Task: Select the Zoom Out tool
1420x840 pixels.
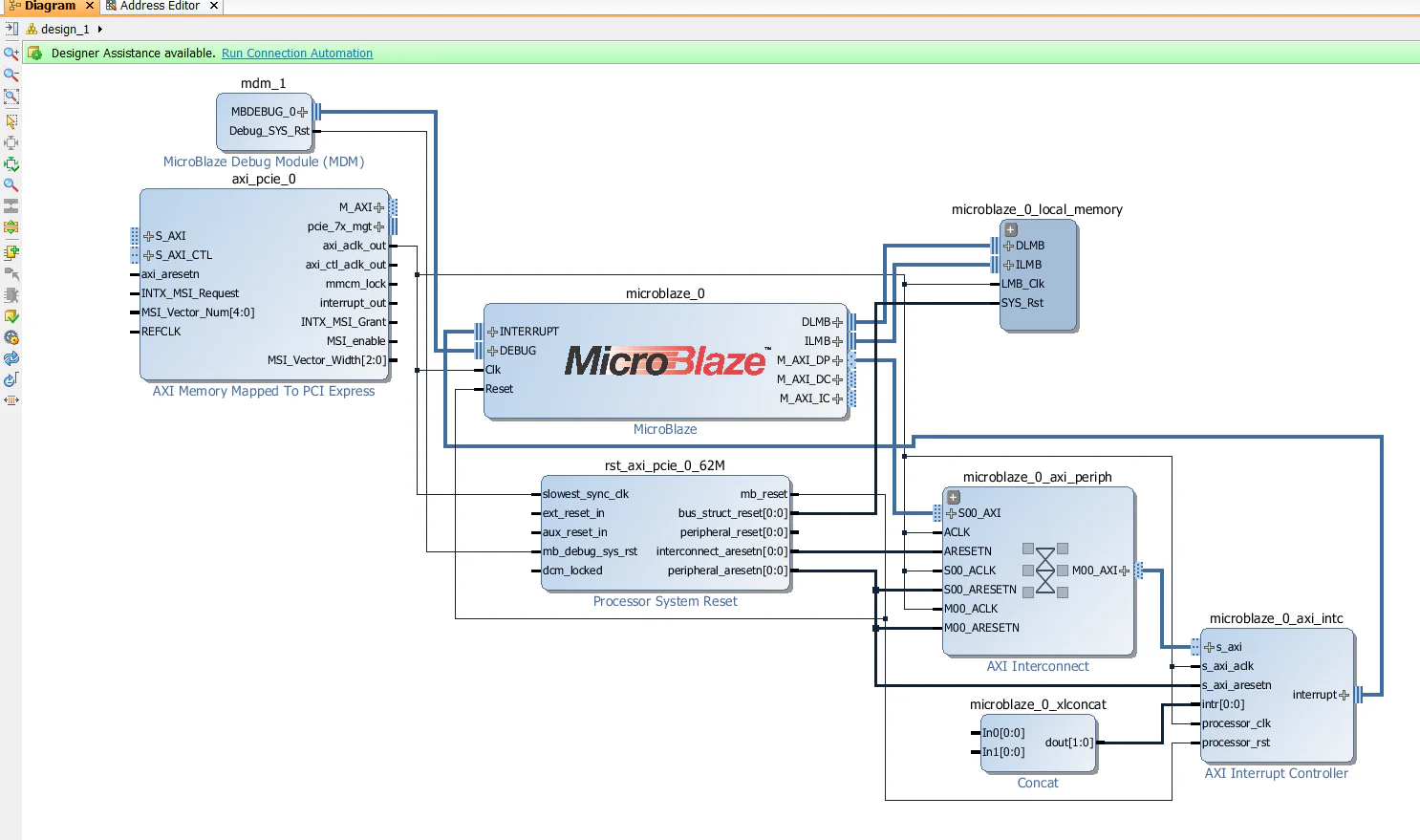Action: [x=11, y=75]
